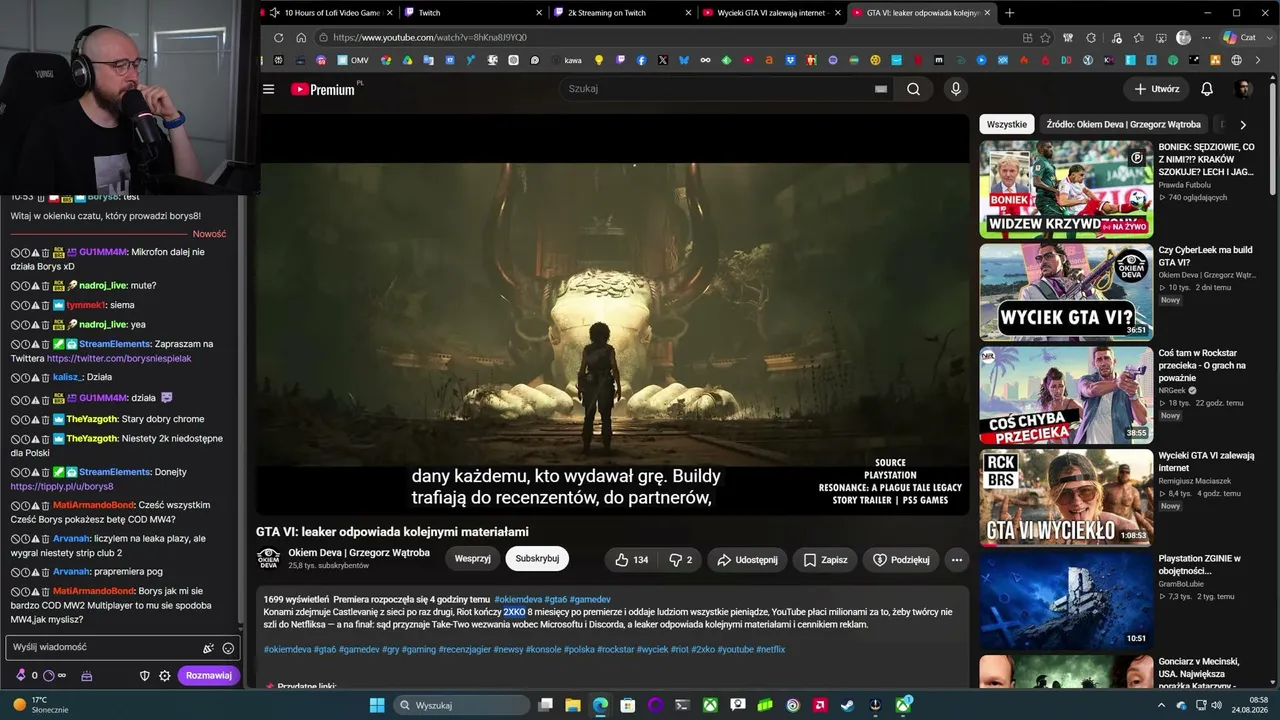Show more filter chips with right arrow
The height and width of the screenshot is (720, 1280).
click(x=1243, y=125)
